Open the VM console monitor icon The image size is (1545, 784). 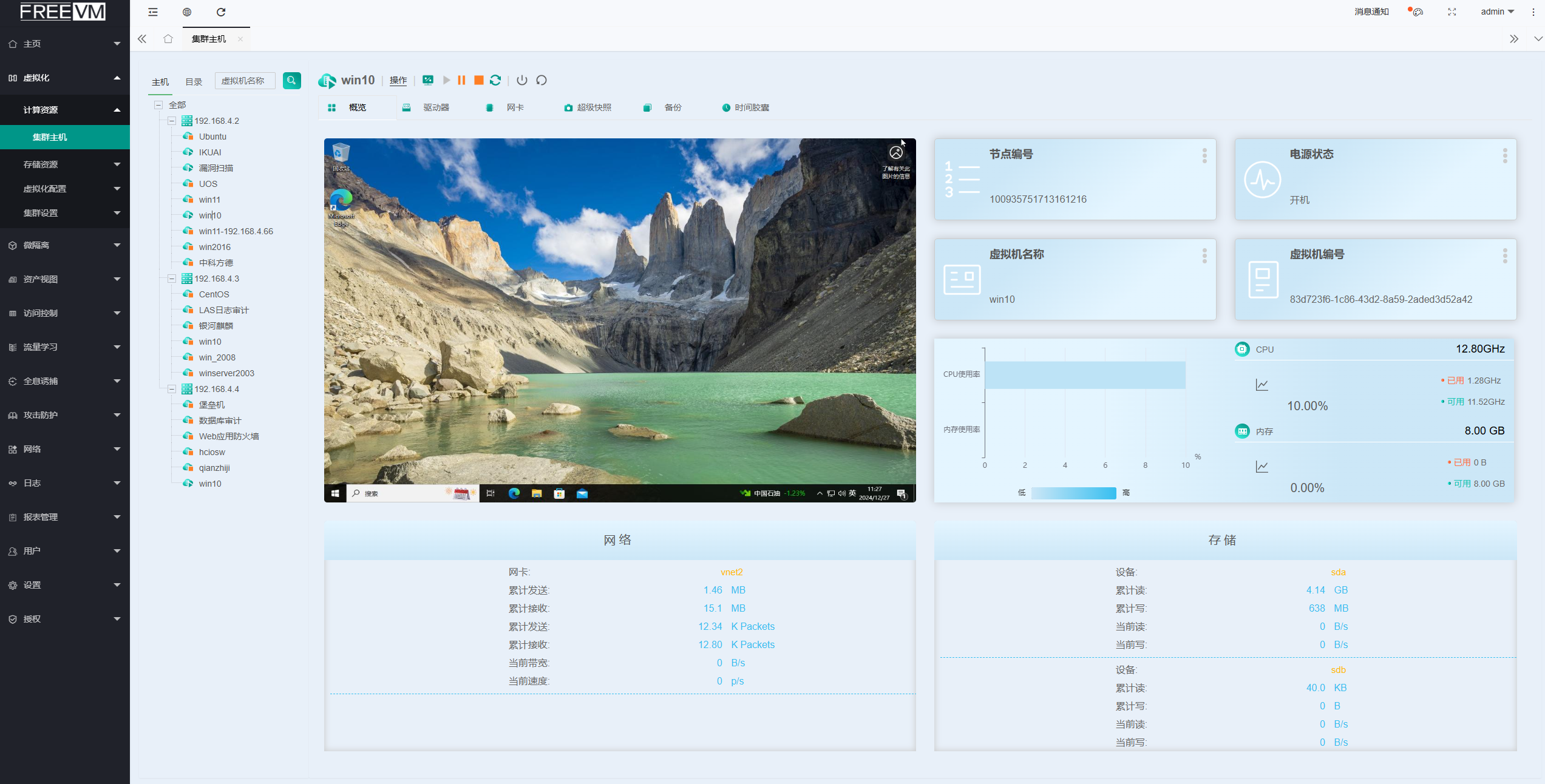(428, 80)
